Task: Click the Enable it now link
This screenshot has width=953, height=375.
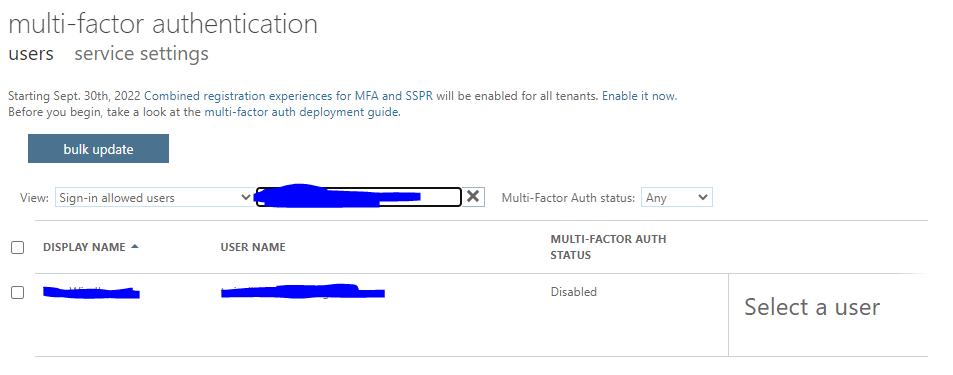Action: click(x=639, y=96)
